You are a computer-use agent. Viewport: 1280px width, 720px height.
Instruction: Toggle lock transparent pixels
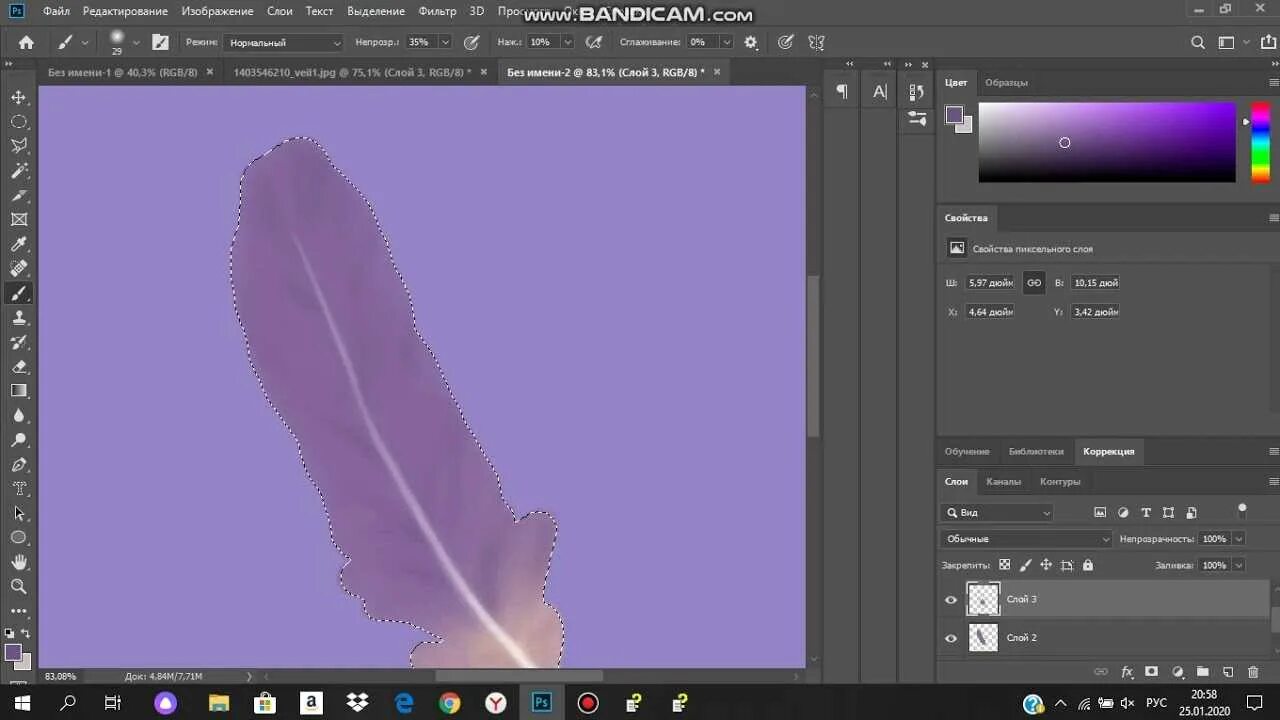(x=1004, y=565)
